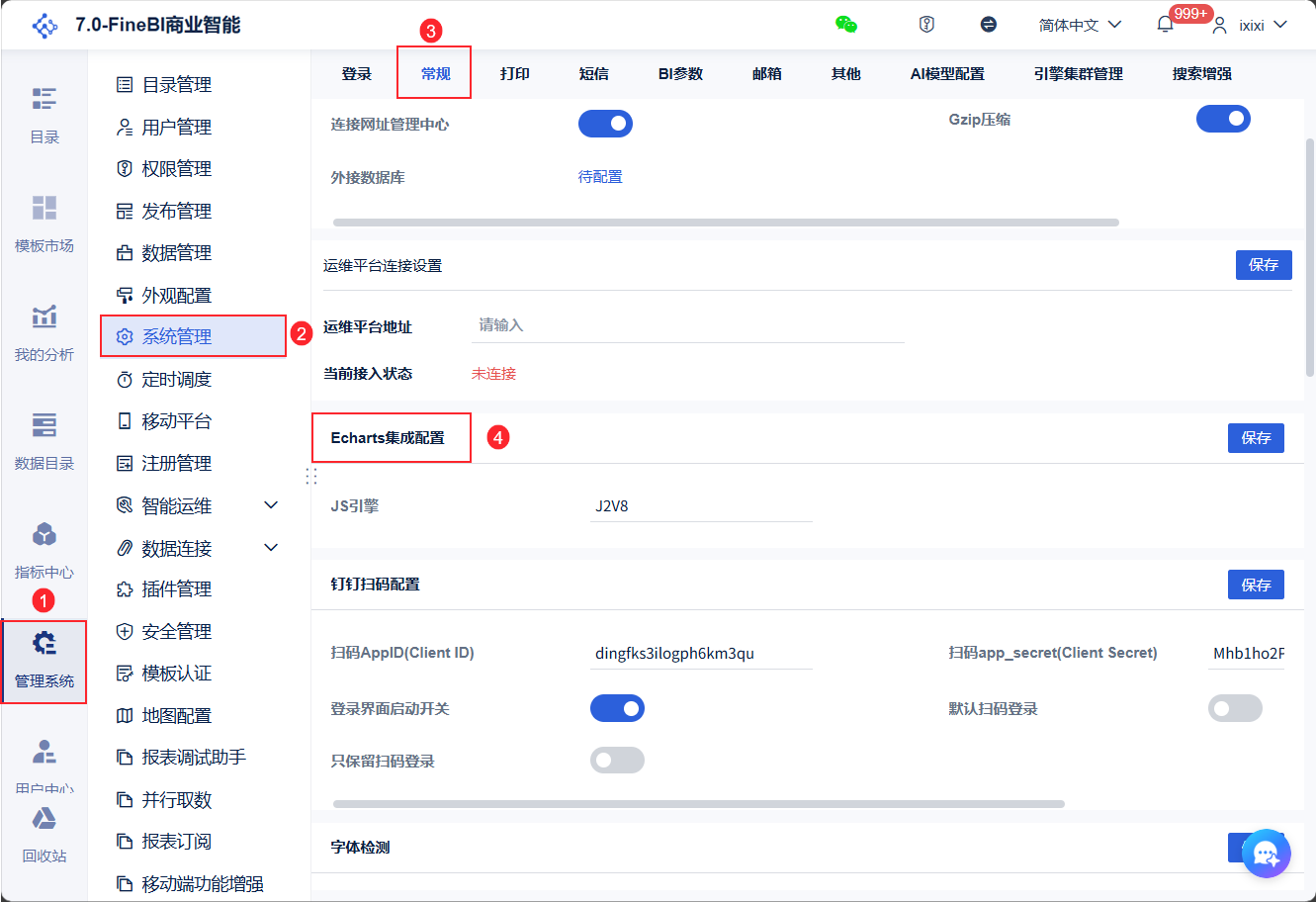Switch to the 登录 tab

point(357,74)
